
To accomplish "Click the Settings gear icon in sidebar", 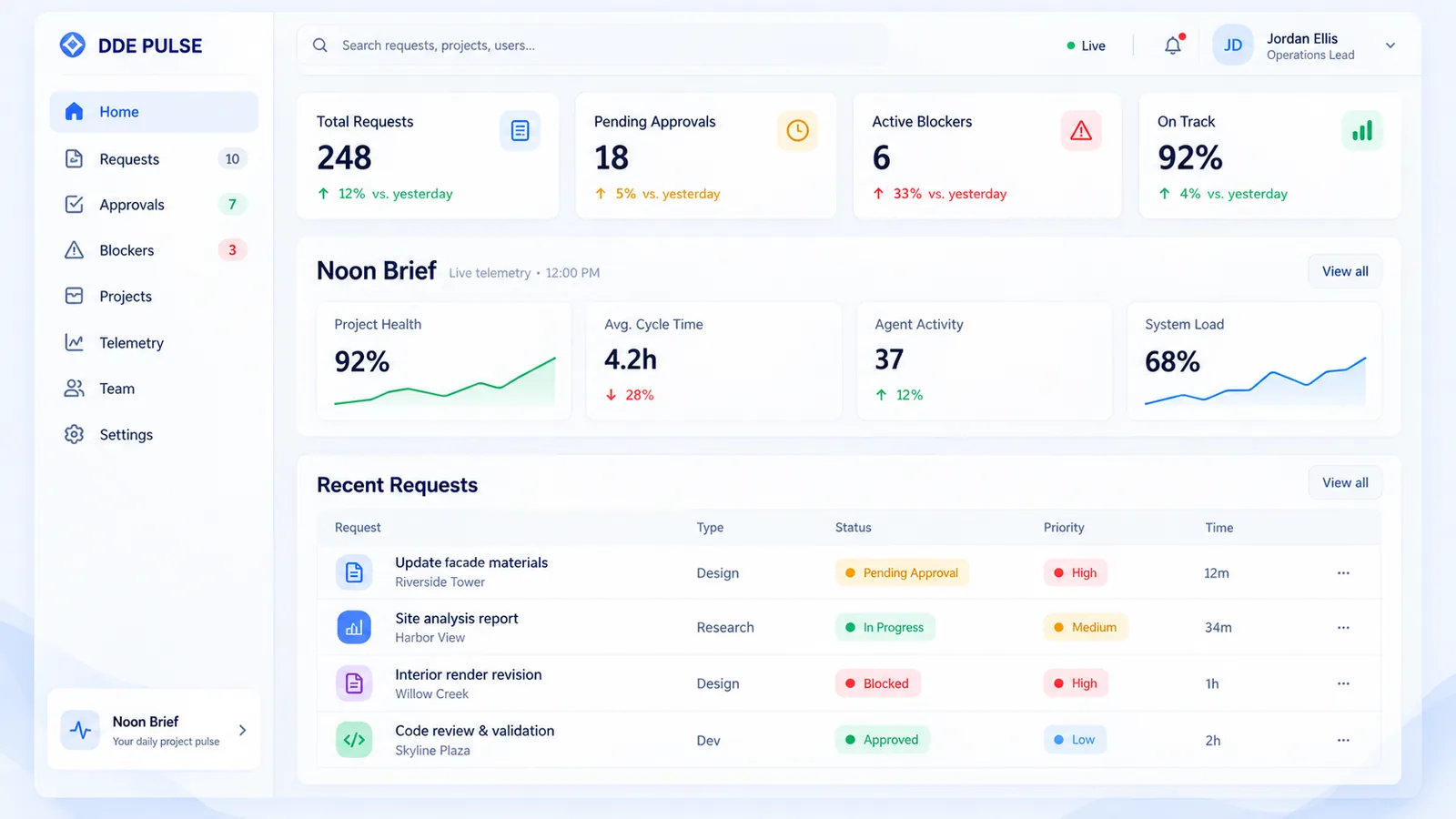I will [x=75, y=434].
